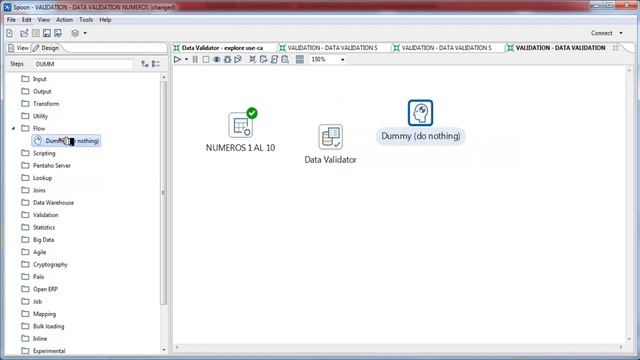Debug the transformation with the bug icon
The height and width of the screenshot is (360, 640).
(x=227, y=60)
